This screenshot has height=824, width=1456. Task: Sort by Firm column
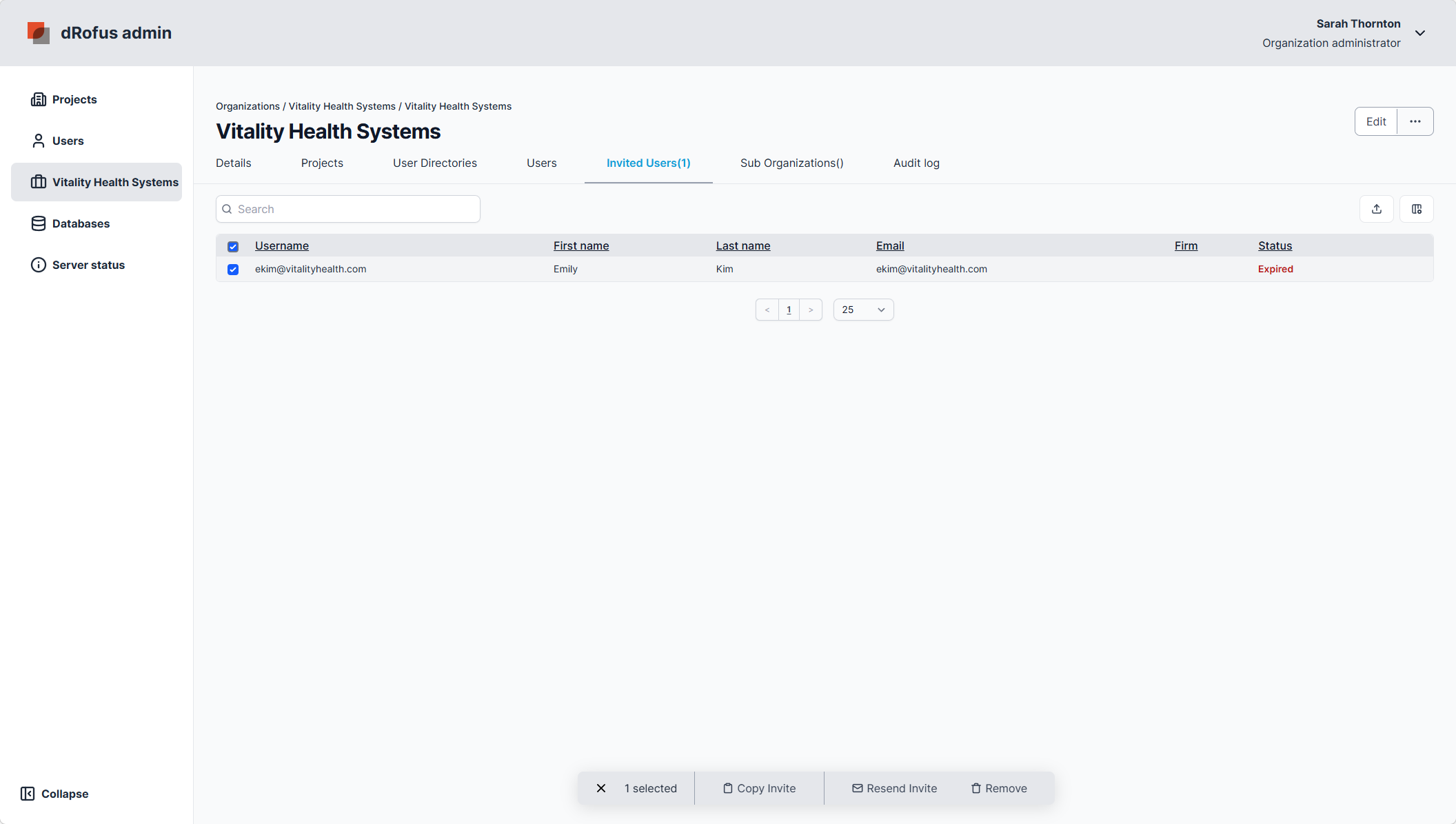(1186, 245)
